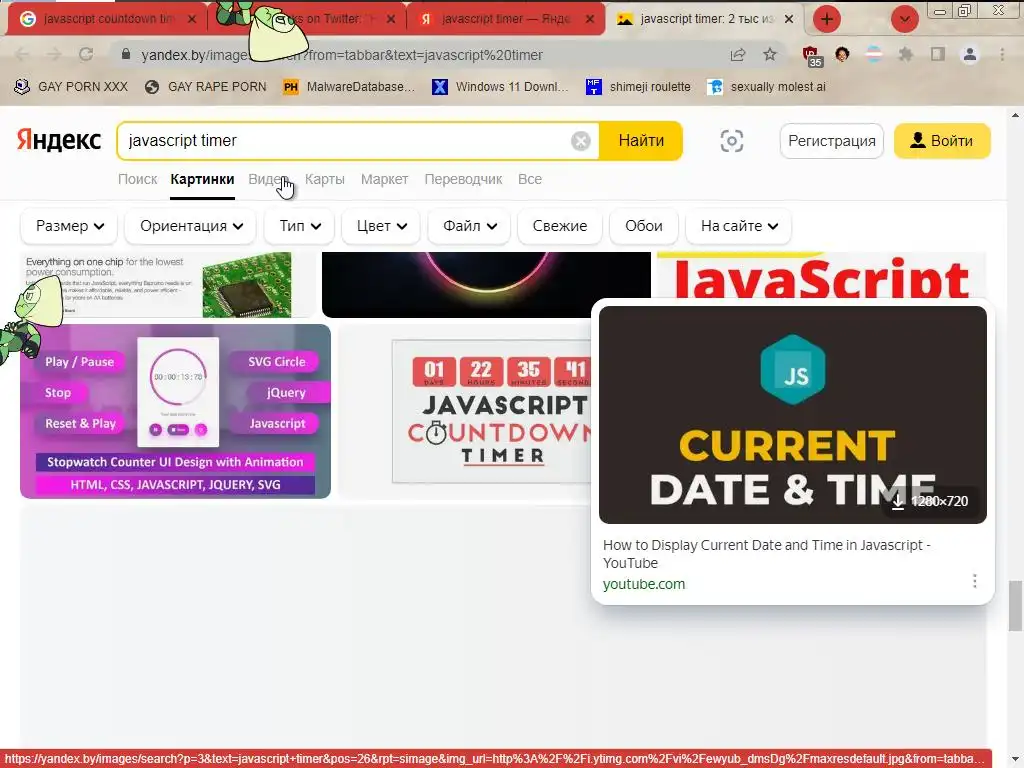
Task: Open the MalwareDatabase bookmark
Action: [349, 87]
